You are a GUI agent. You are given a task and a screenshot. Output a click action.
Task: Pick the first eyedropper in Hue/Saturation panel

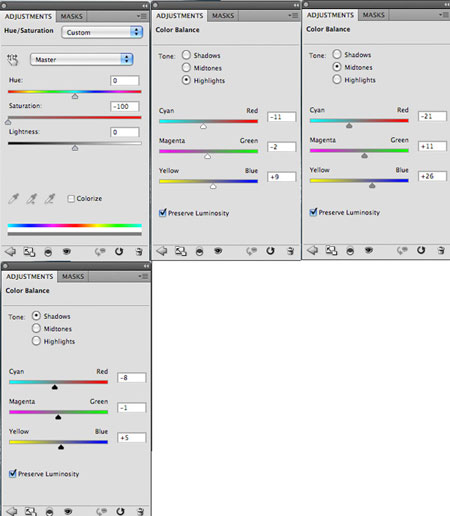pos(13,199)
